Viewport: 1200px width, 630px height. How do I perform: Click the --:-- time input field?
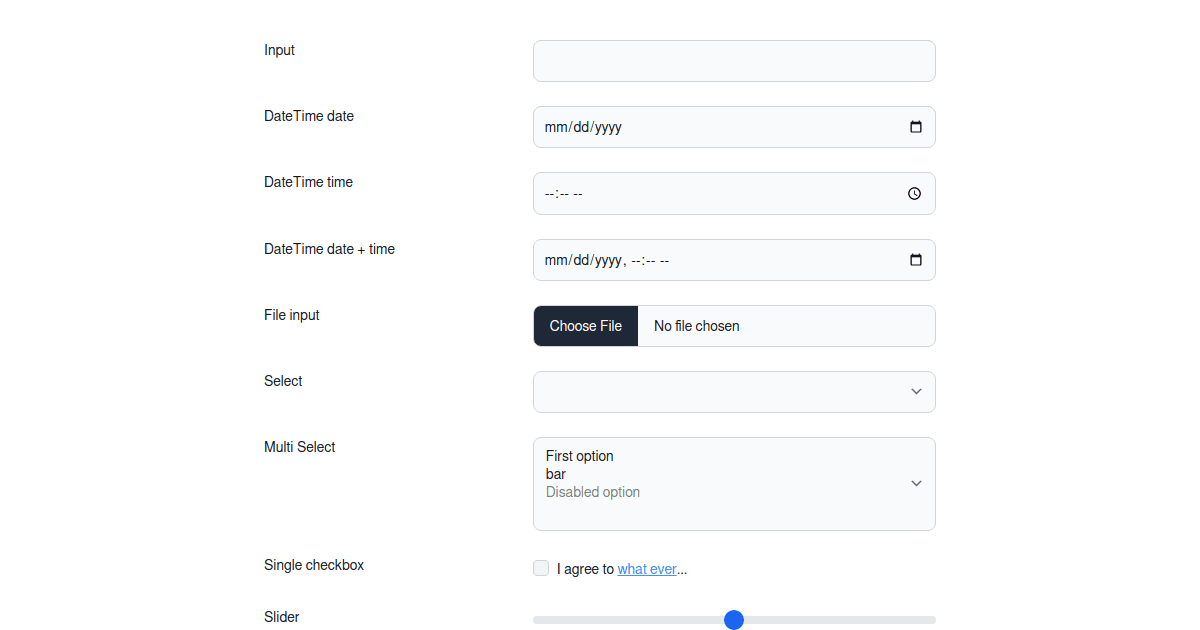[x=700, y=193]
